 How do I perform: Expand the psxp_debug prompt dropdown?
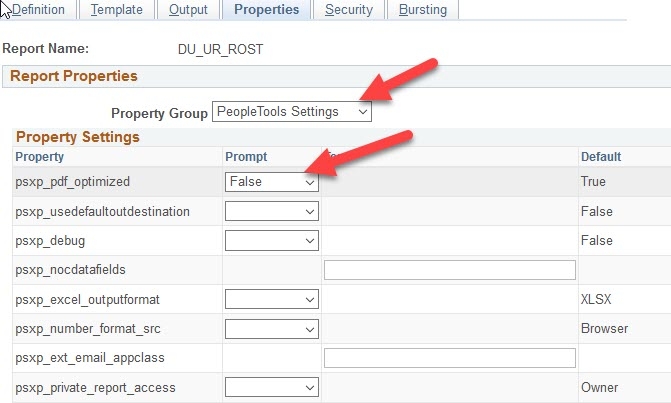pyautogui.click(x=272, y=241)
